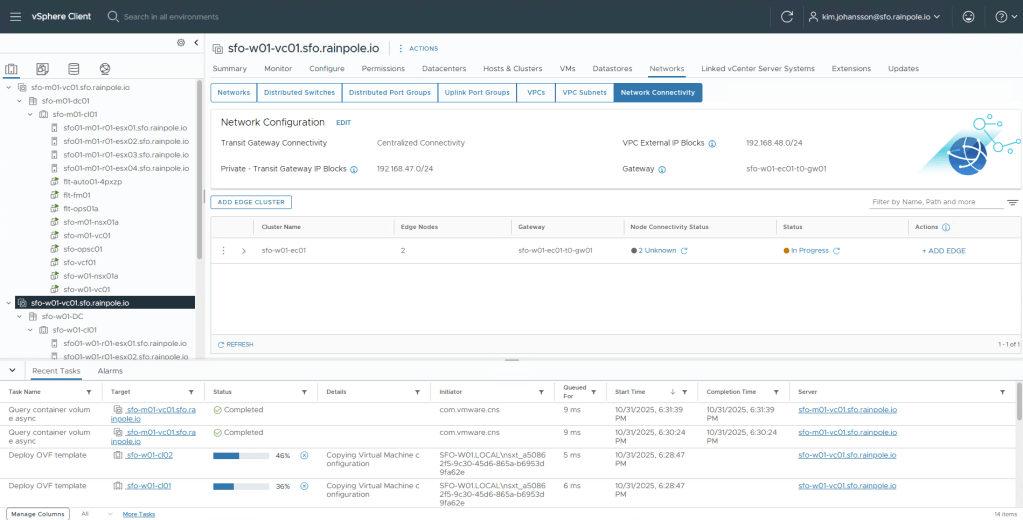The width and height of the screenshot is (1023, 520).
Task: Select the VMs and Templates inventory icon
Action: pos(42,69)
